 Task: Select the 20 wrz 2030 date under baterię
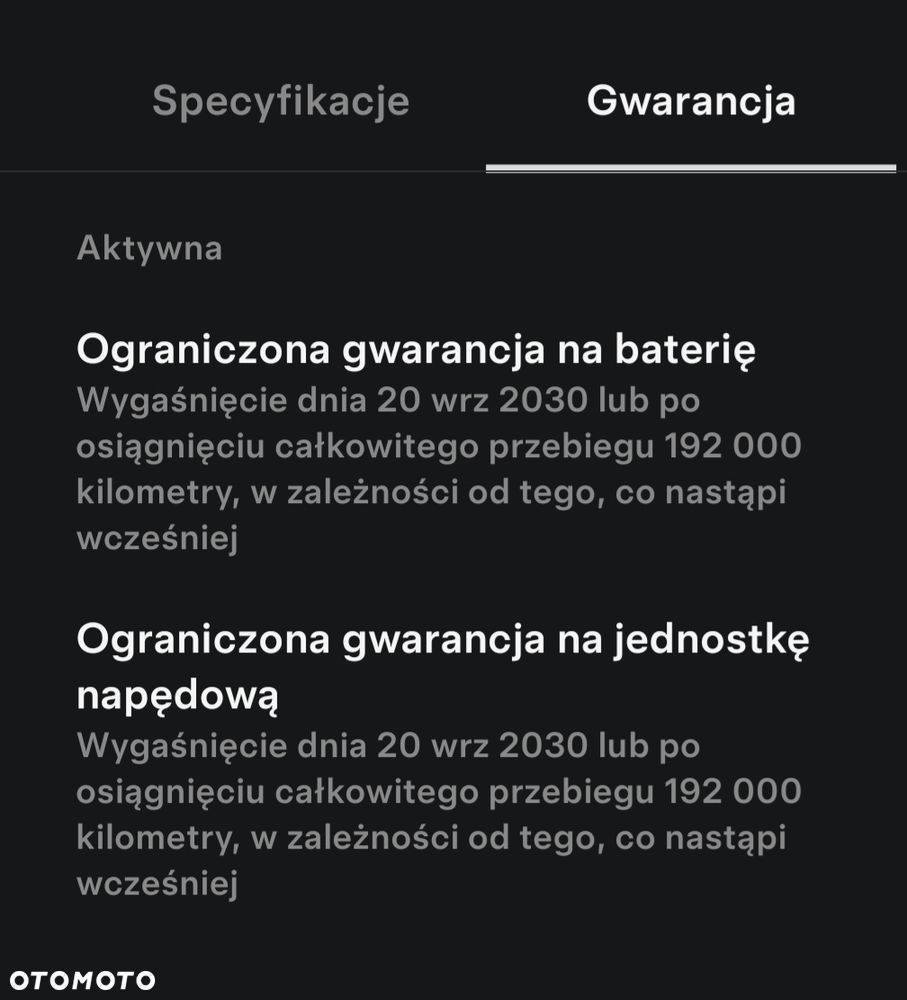tap(482, 401)
